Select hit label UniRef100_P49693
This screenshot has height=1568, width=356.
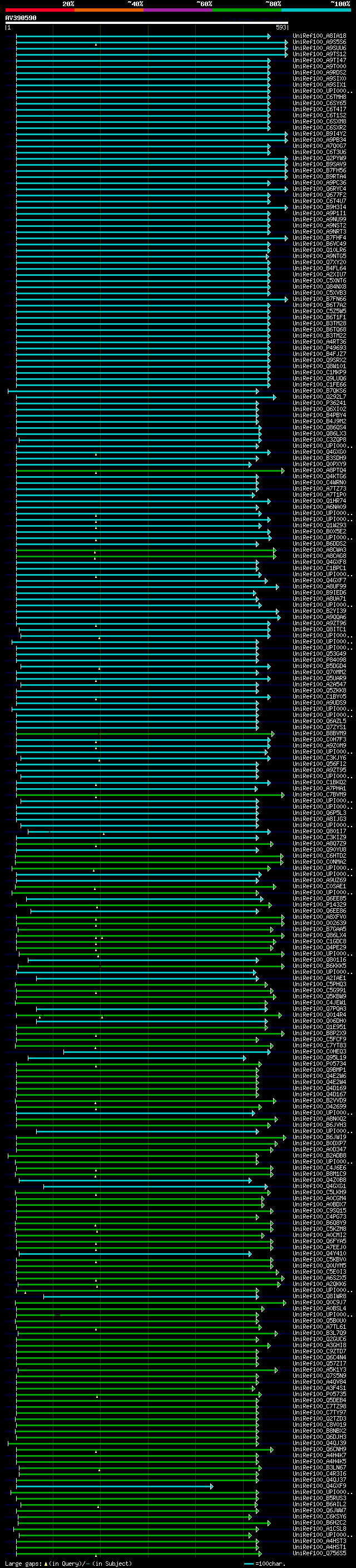(319, 348)
